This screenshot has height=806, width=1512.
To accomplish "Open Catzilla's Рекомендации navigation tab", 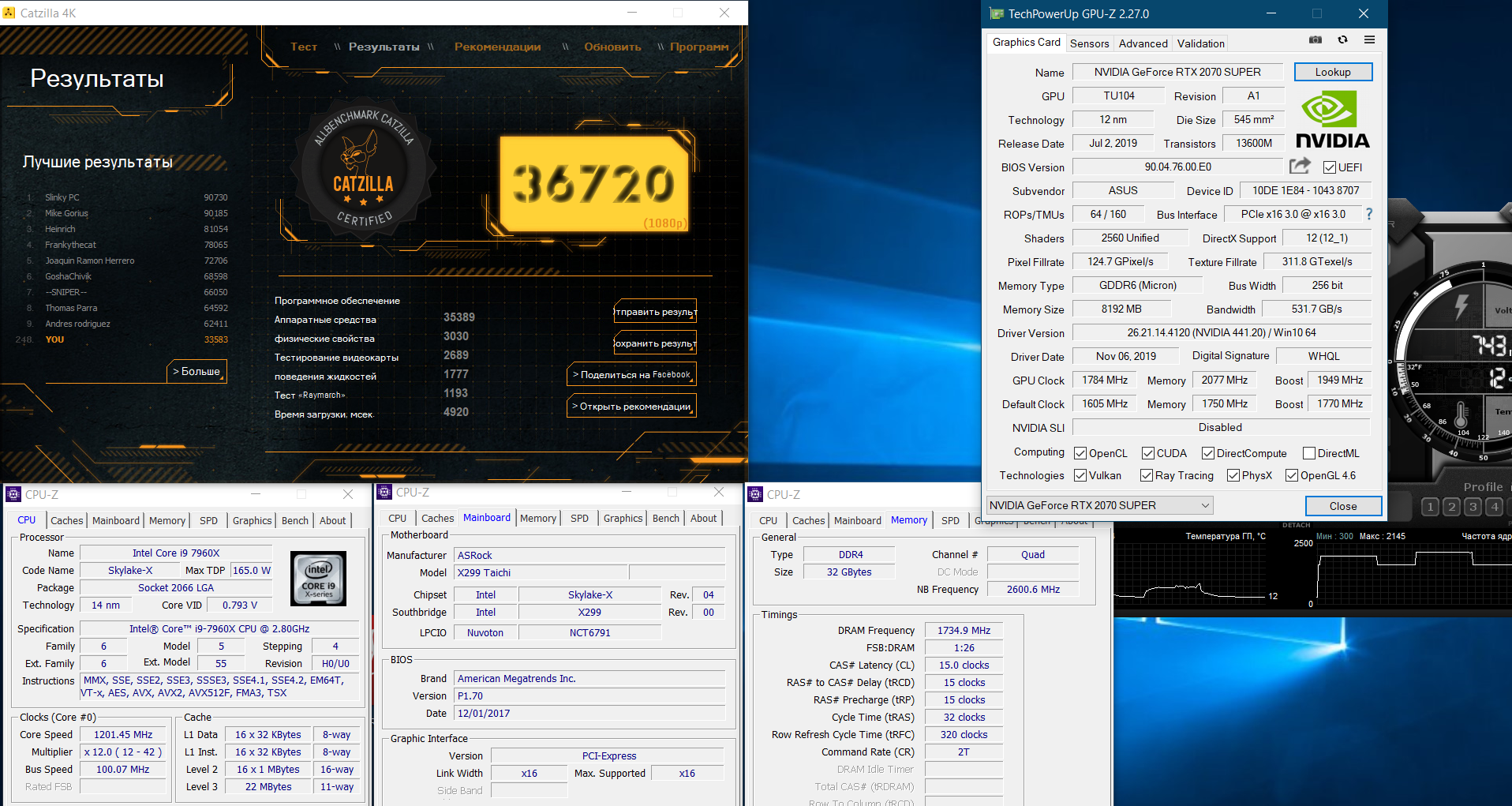I will [498, 47].
